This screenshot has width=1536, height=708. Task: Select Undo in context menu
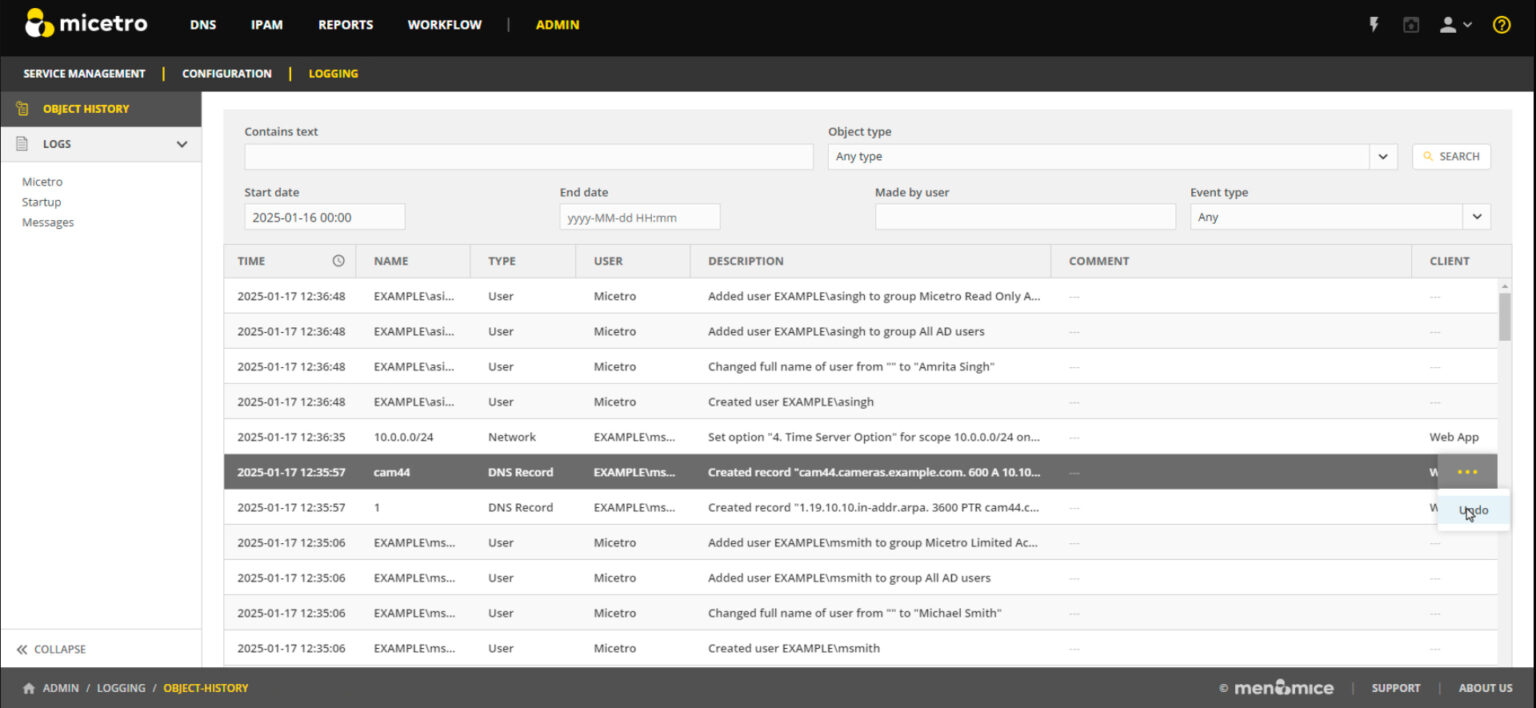1473,509
